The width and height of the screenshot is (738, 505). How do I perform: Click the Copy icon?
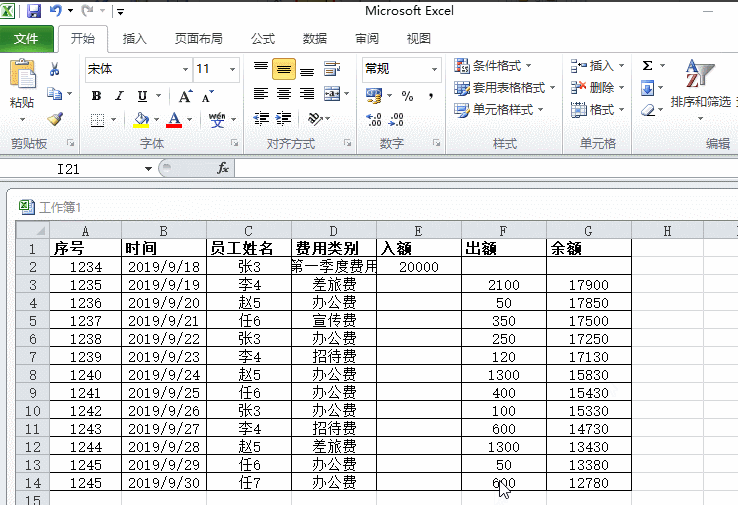[x=55, y=94]
